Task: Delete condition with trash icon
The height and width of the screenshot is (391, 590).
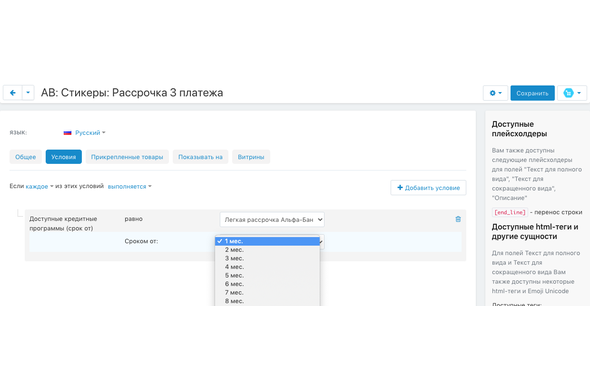Action: [458, 219]
